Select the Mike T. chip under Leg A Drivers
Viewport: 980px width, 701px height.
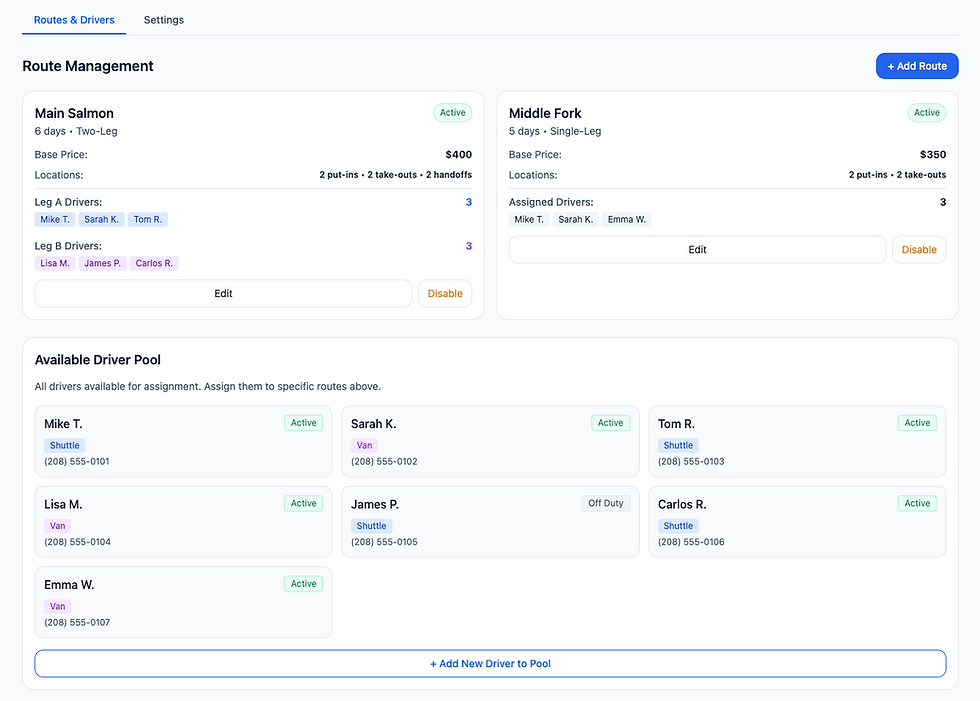(x=54, y=219)
